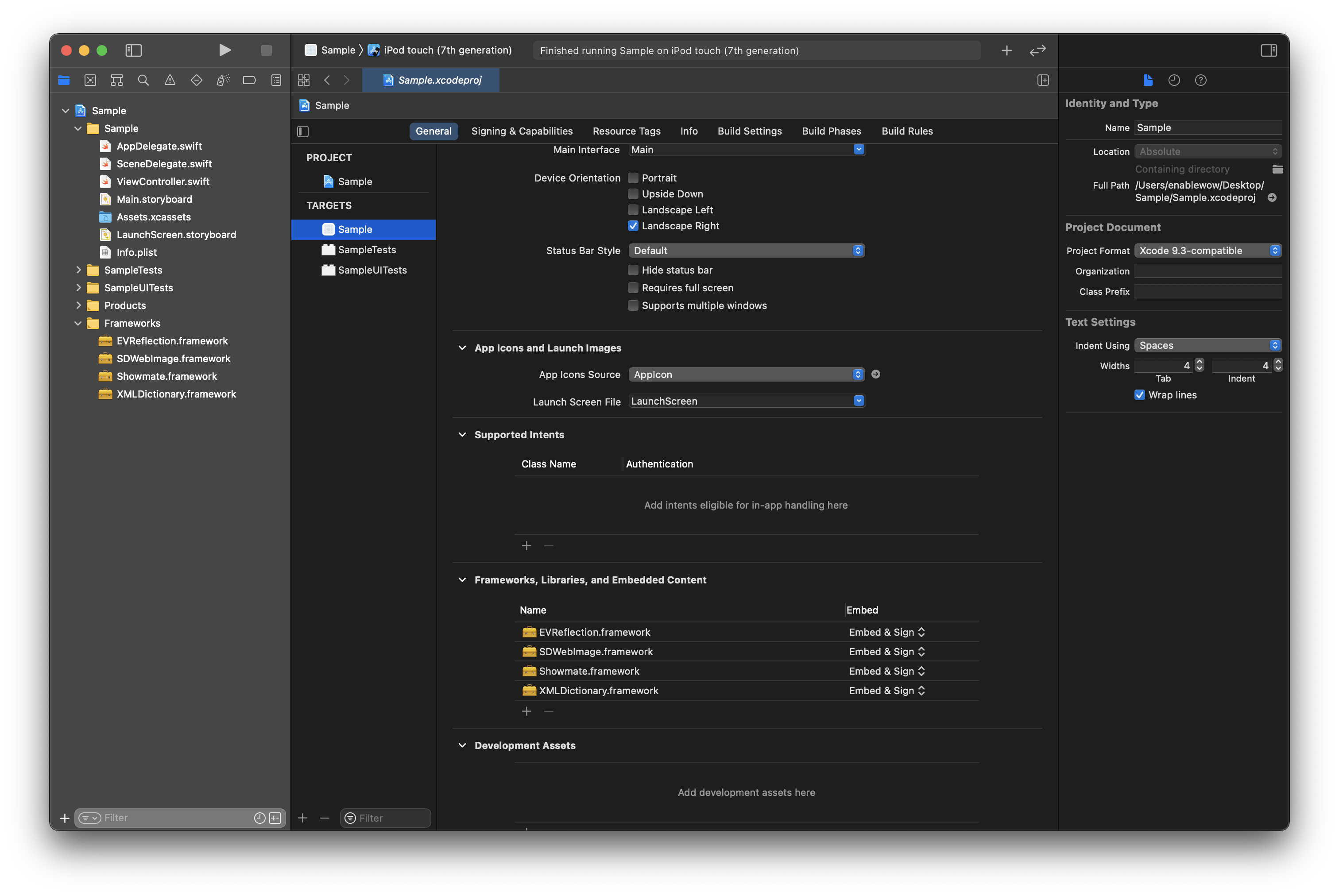Open ViewController.swift in navigator
Screen dimensions: 1339x896
coord(163,182)
